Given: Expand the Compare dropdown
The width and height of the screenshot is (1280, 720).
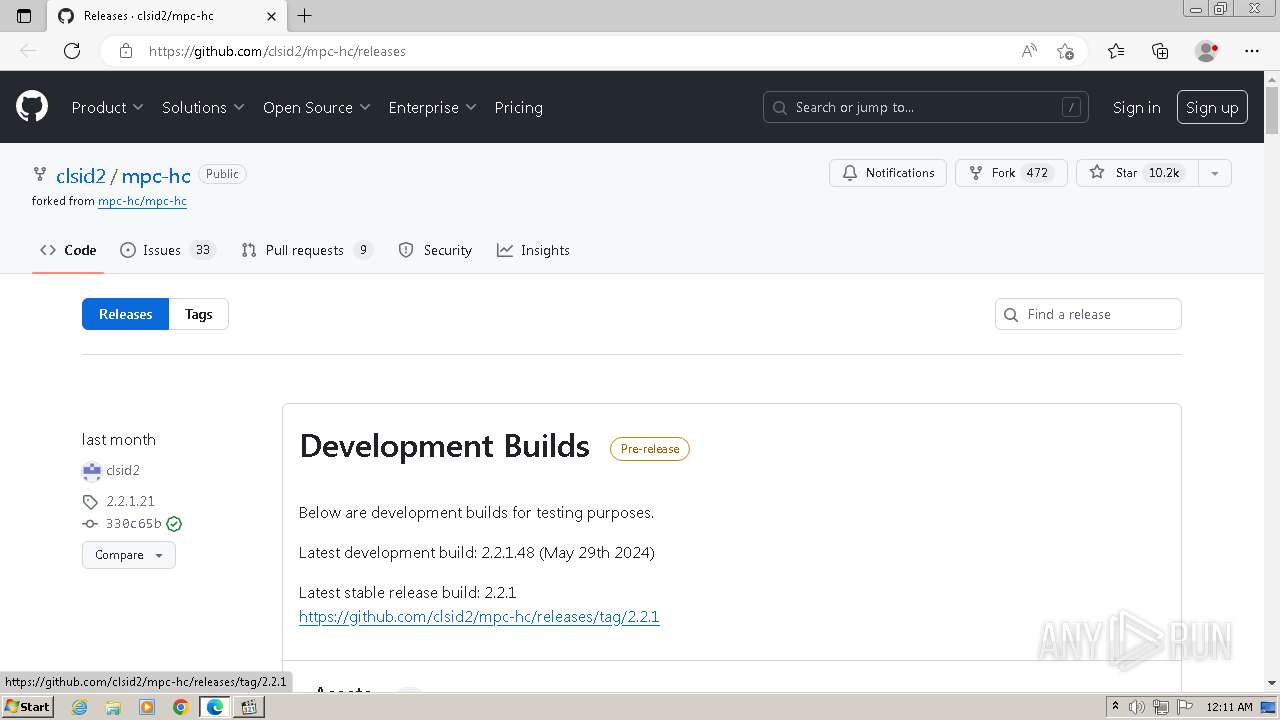Looking at the screenshot, I should pyautogui.click(x=129, y=555).
